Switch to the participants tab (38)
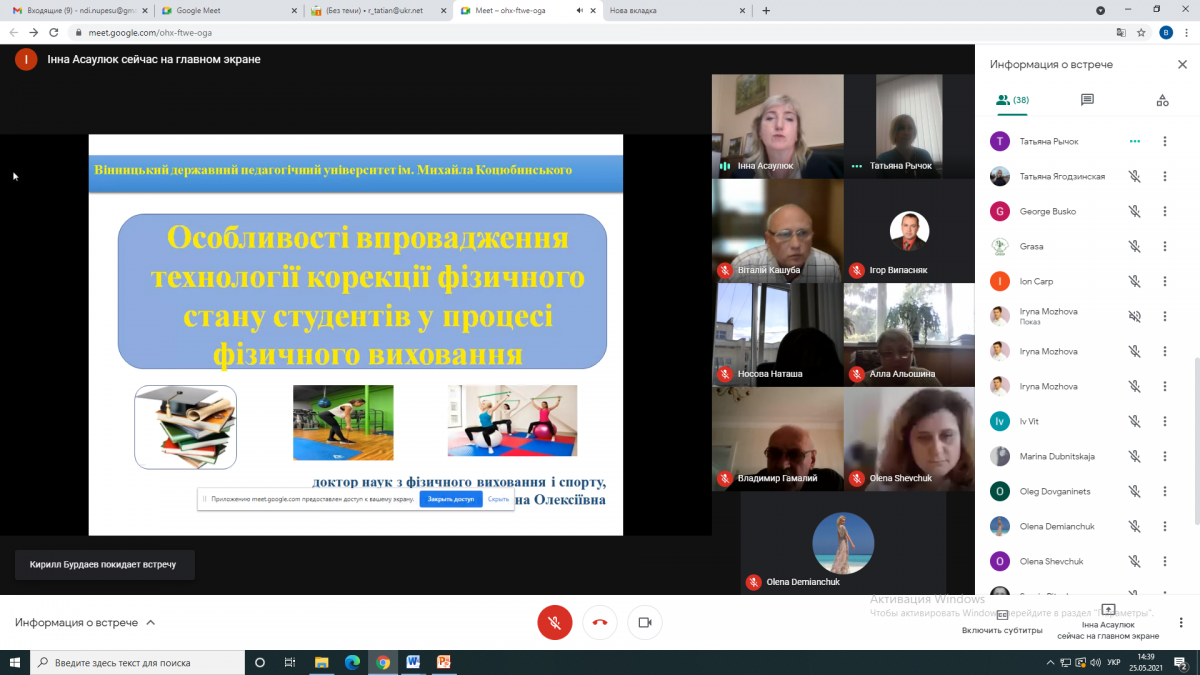1200x675 pixels. pos(1012,100)
